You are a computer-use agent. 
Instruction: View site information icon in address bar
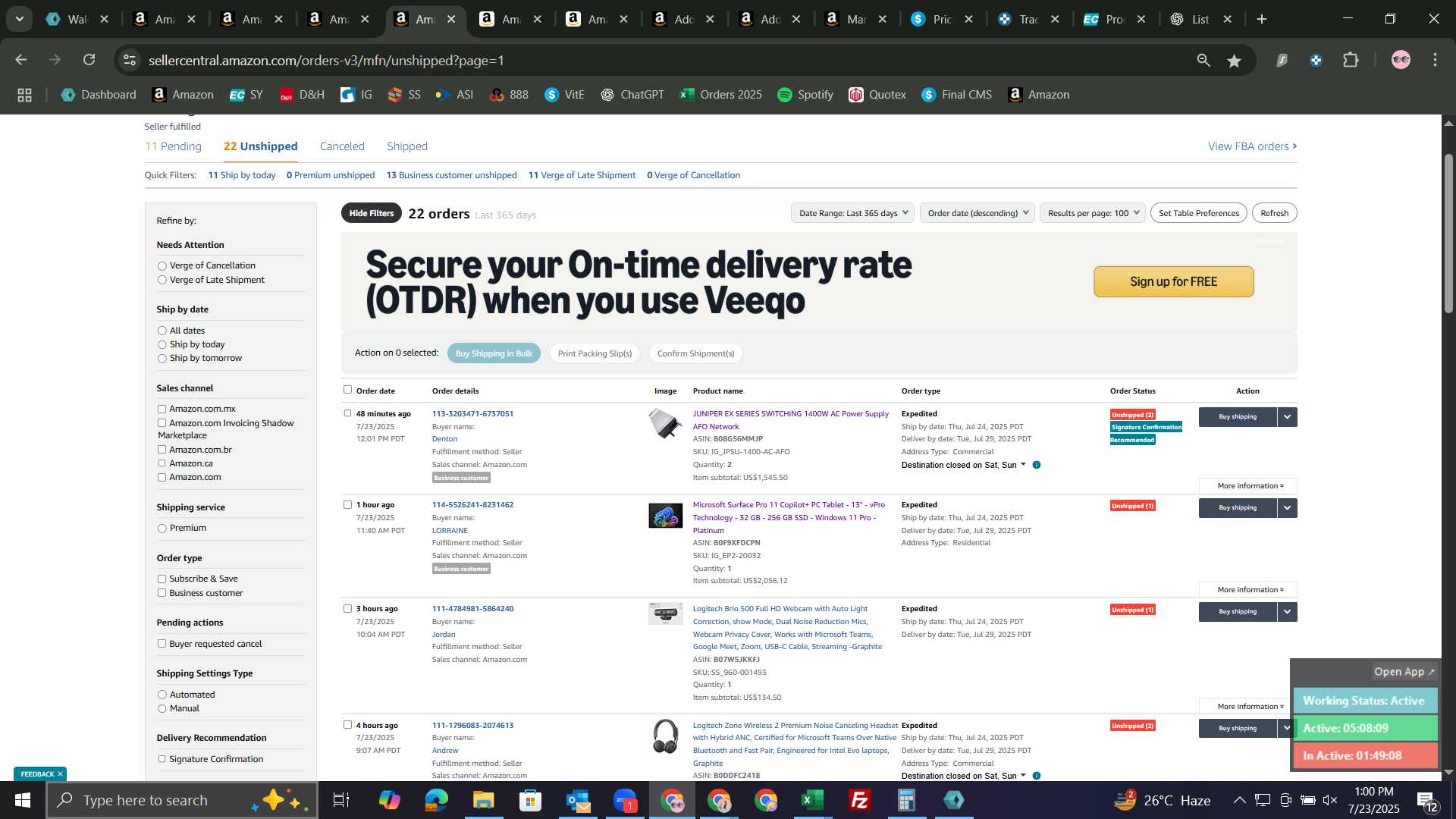[x=130, y=60]
